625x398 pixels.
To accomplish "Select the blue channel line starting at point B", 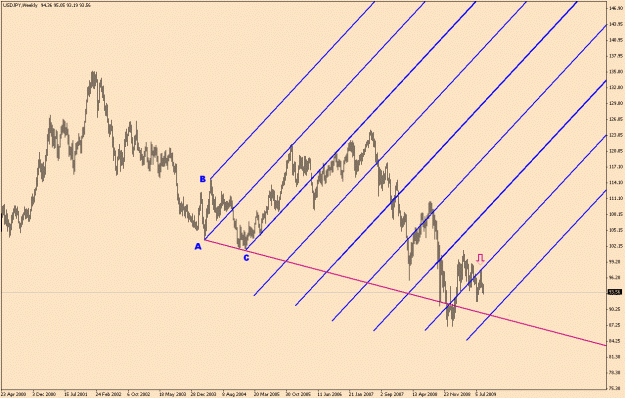I will 293,90.
